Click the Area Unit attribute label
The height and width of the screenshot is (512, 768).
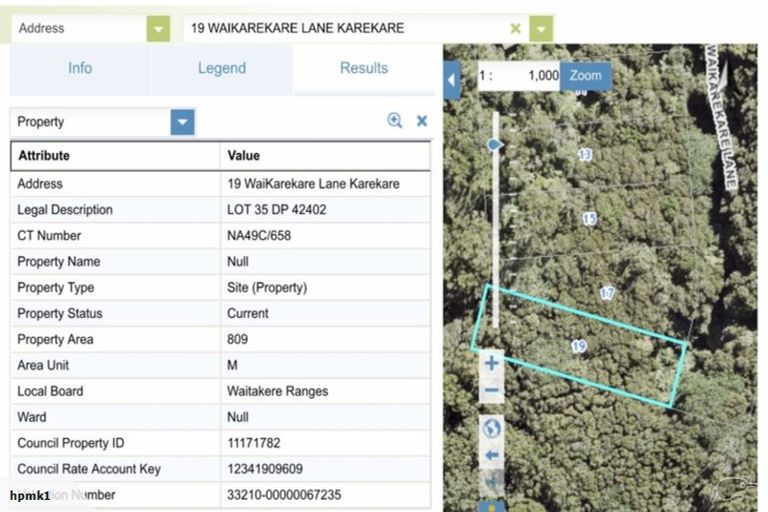coord(43,366)
